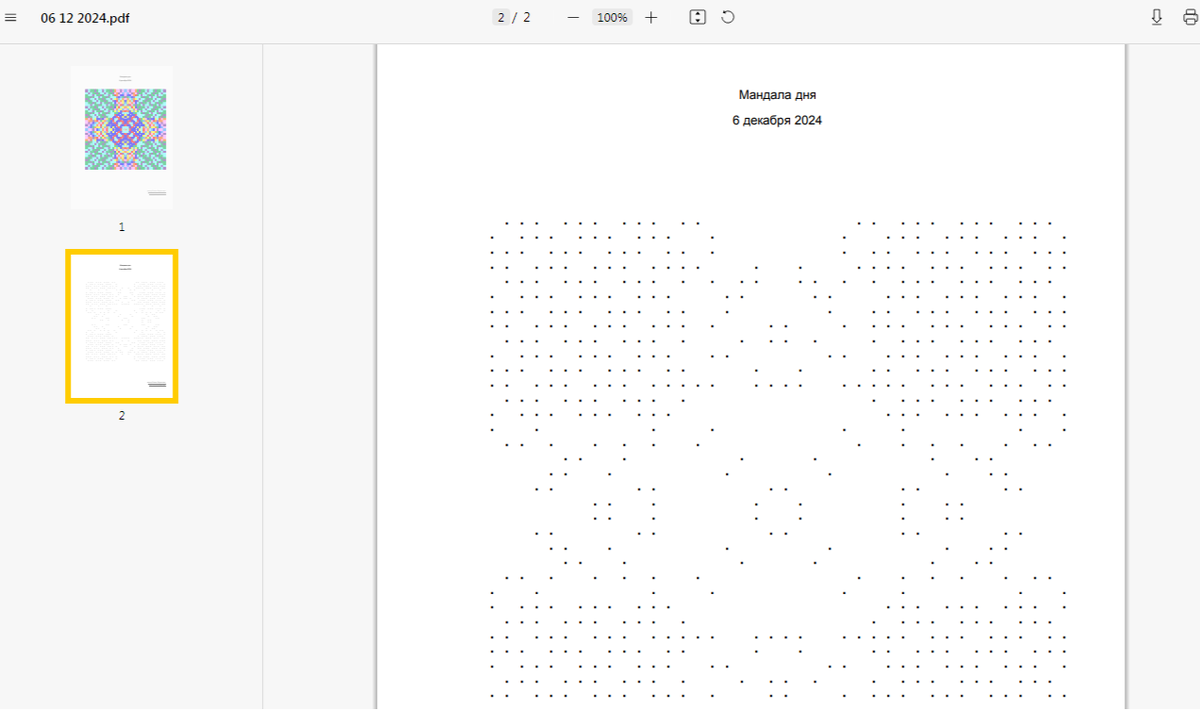
Task: Open page 1 thumbnail with colorful mandala
Action: click(x=122, y=137)
